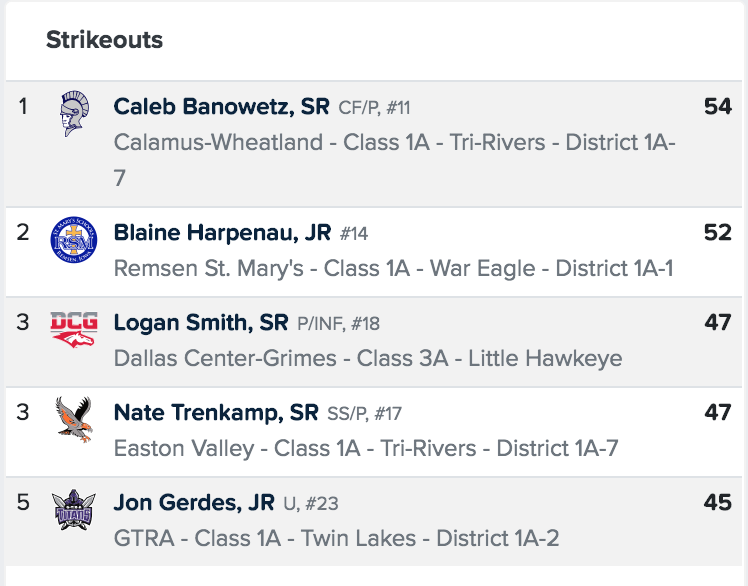This screenshot has height=586, width=748.
Task: Click the Easton Valley team details line
Action: 366,448
